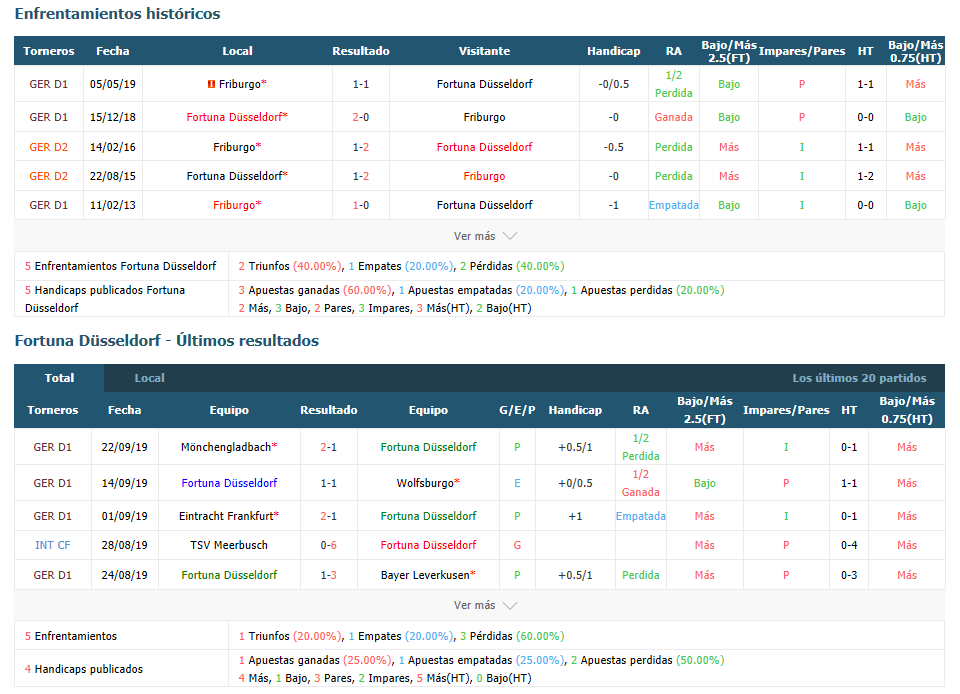
Task: Open Fortuna Düsseldorf link in 24/08/19 row
Action: pyautogui.click(x=229, y=575)
